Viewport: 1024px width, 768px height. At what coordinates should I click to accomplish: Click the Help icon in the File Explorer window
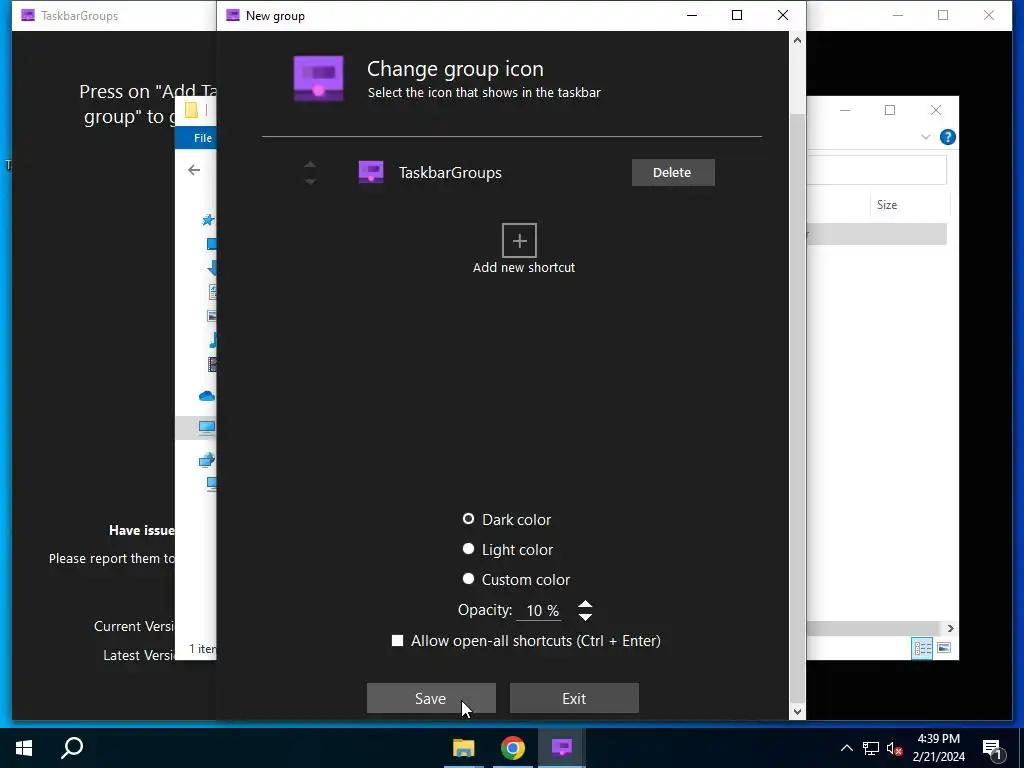947,137
